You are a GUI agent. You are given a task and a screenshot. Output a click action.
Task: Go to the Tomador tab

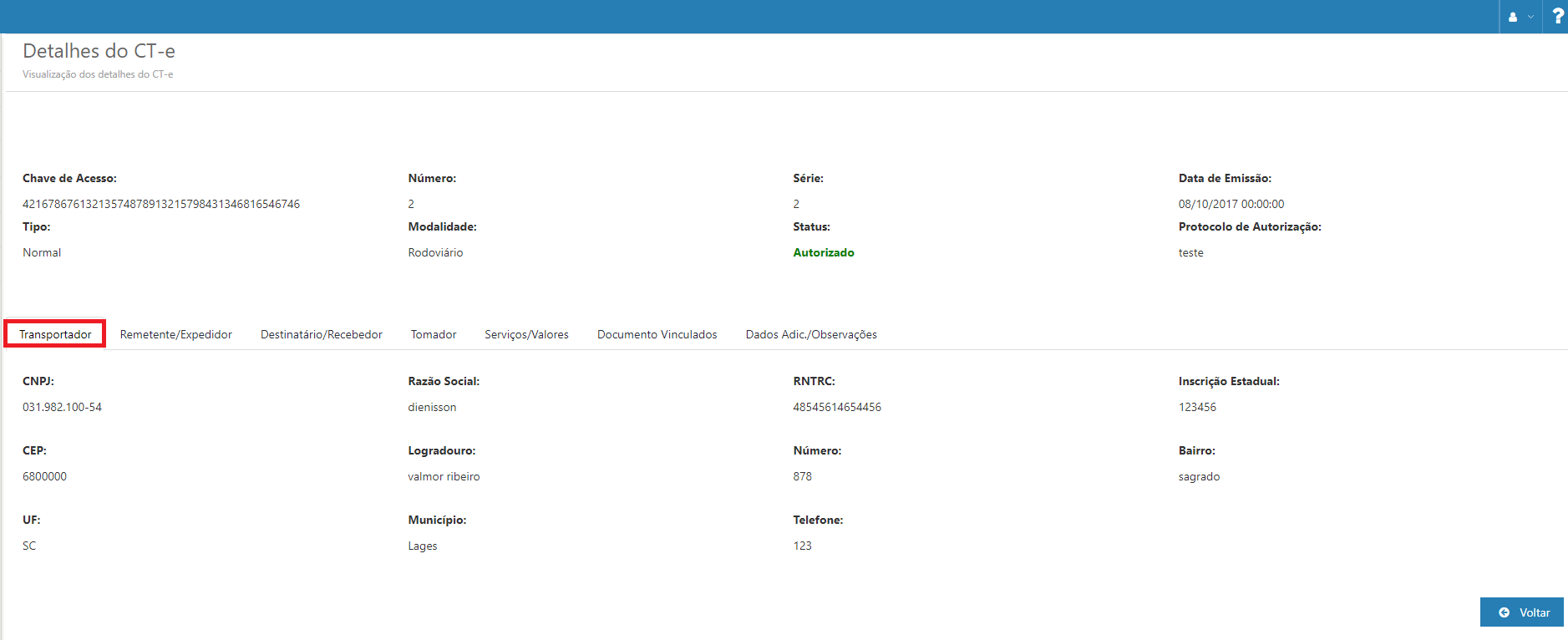pyautogui.click(x=433, y=334)
